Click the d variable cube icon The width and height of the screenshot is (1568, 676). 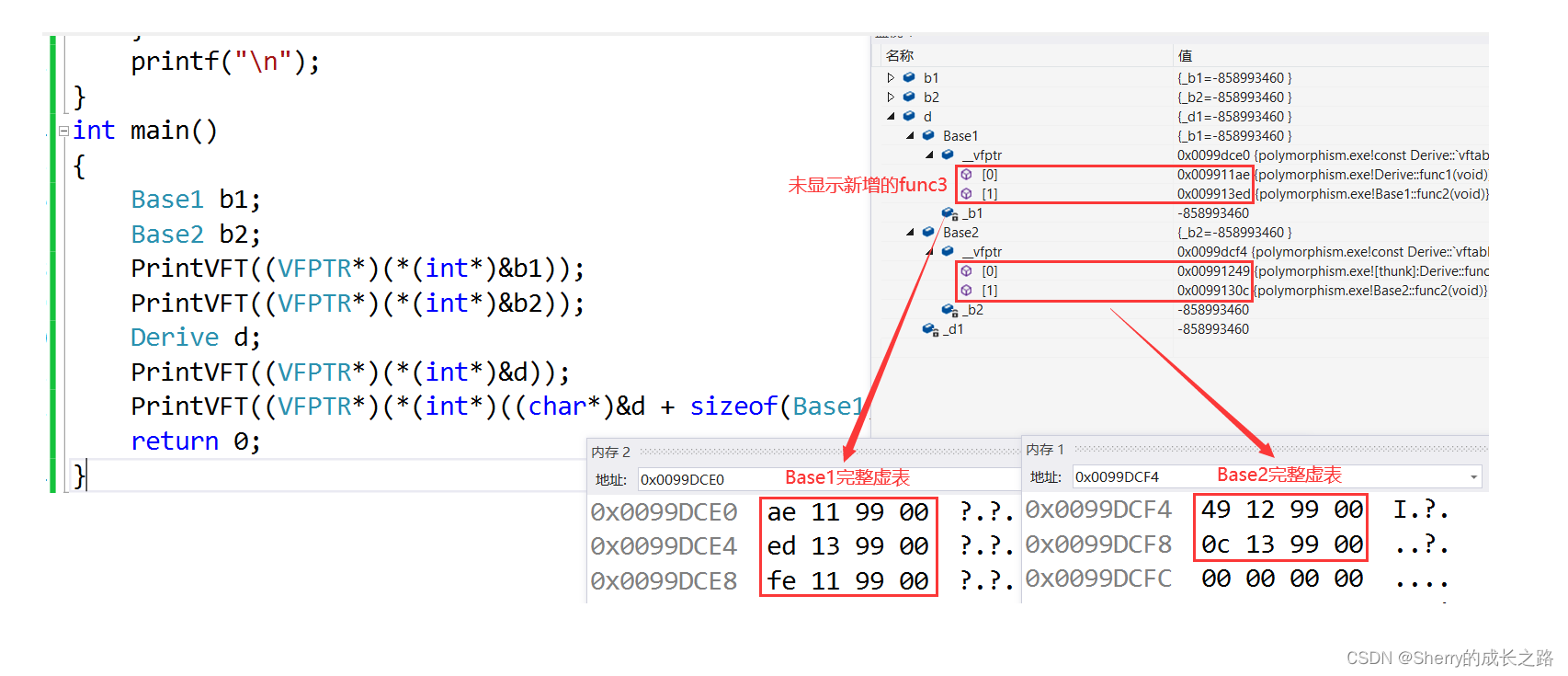coord(909,116)
